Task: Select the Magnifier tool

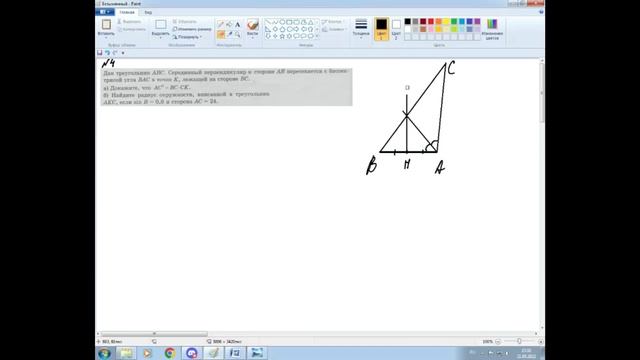Action: (238, 35)
